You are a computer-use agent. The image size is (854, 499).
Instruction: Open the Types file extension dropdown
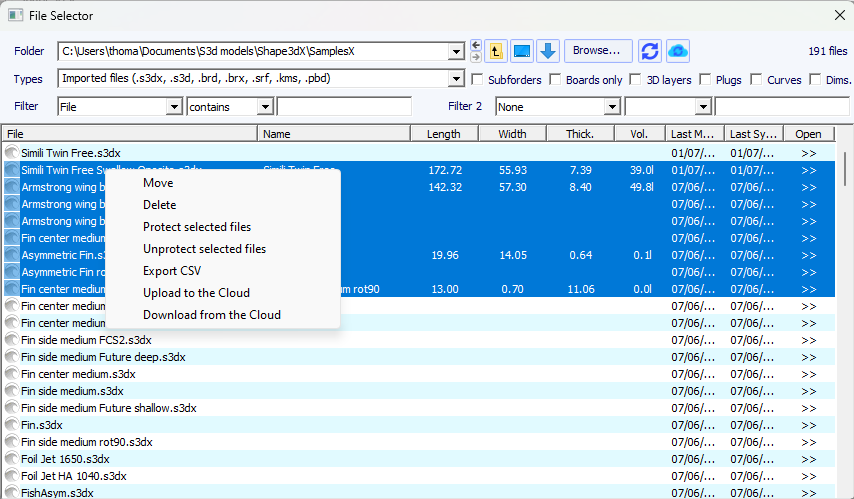click(457, 79)
